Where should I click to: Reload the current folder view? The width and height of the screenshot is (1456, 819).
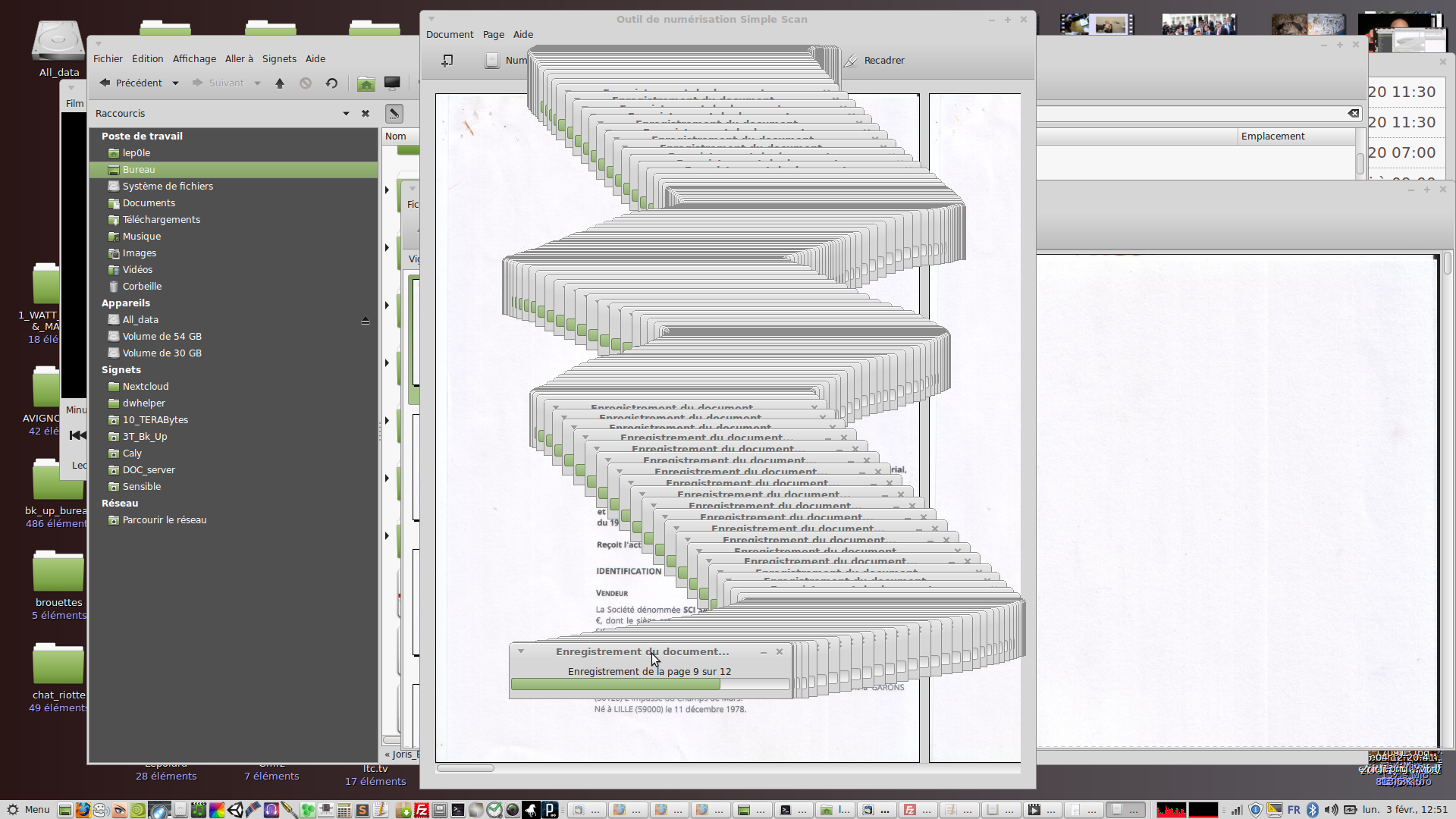(331, 83)
